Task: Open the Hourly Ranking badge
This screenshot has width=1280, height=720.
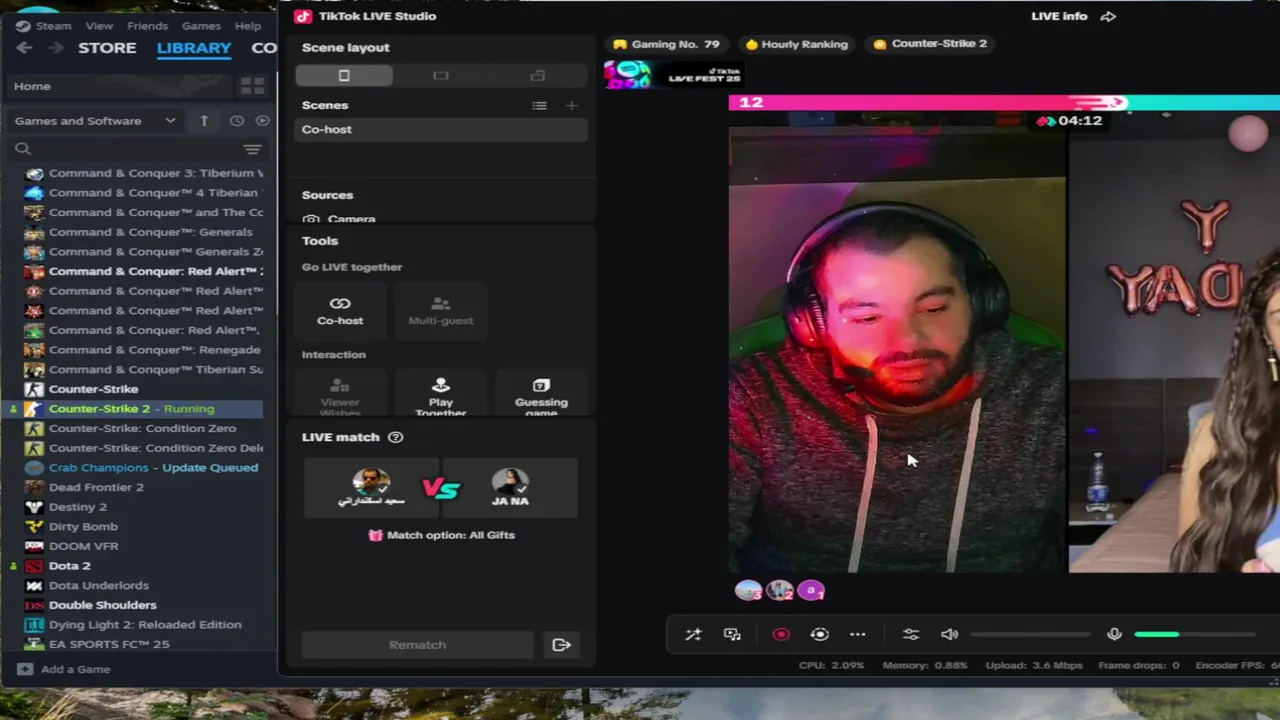Action: pyautogui.click(x=796, y=44)
